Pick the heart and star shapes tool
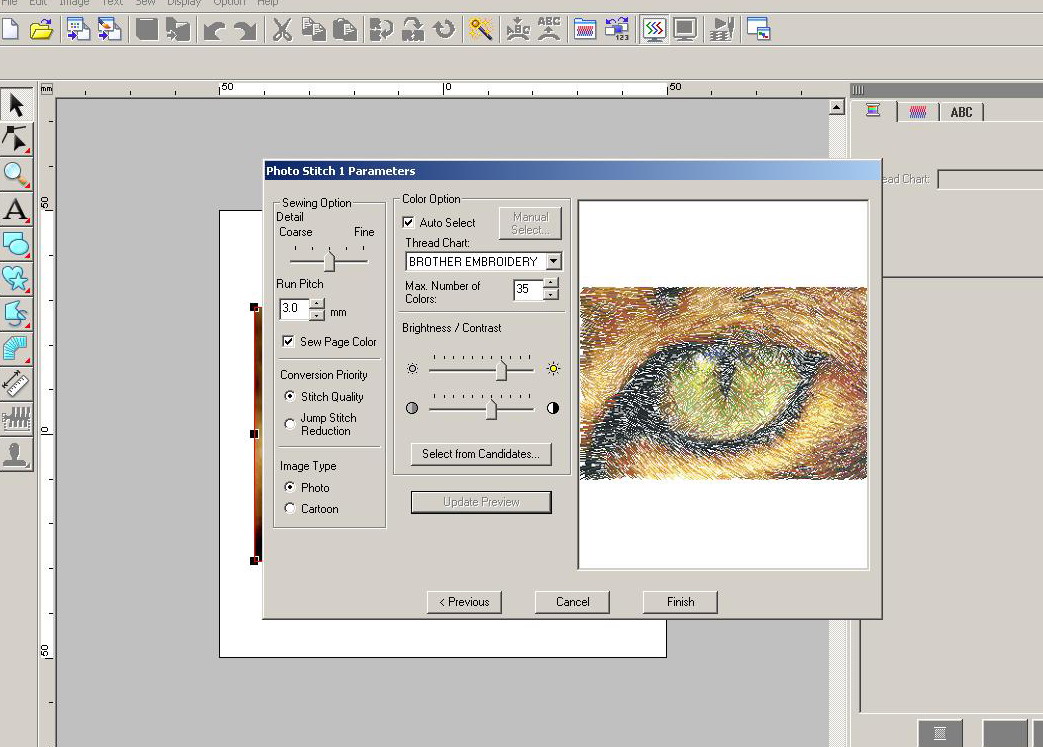Viewport: 1043px width, 747px height. 16,279
